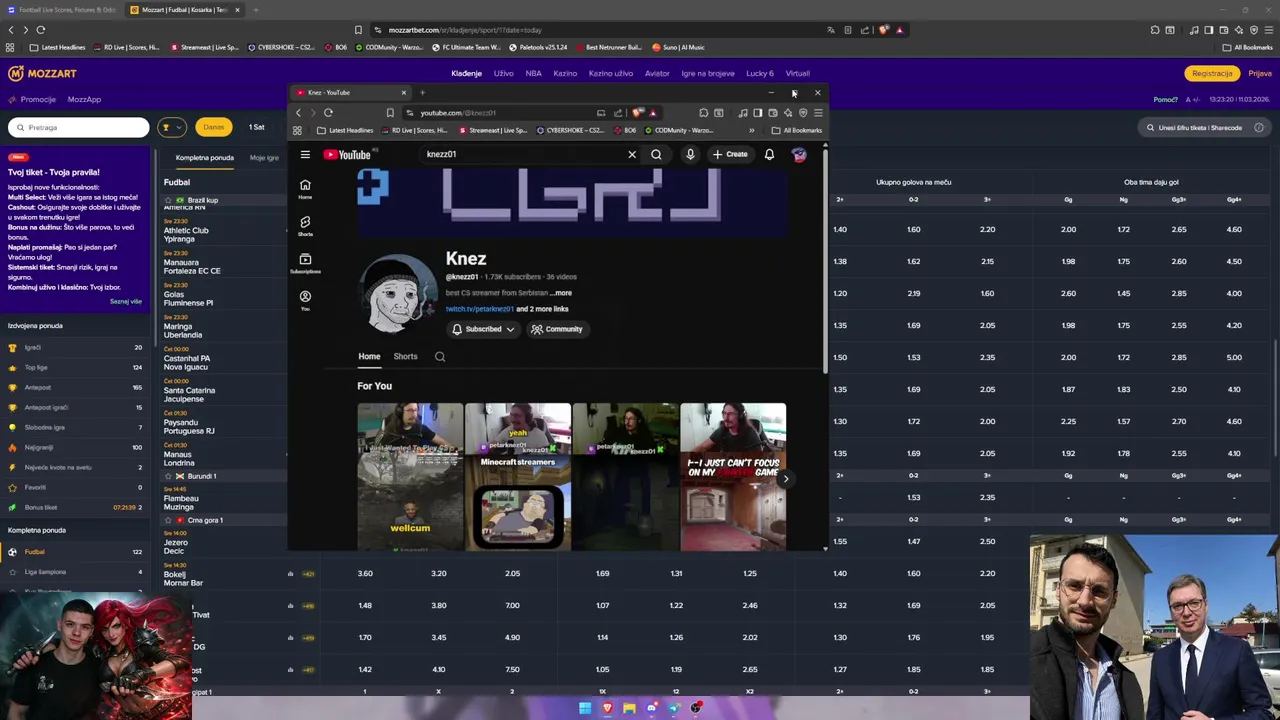This screenshot has width=1280, height=720.
Task: Open Kazino in Mozzart top menu
Action: click(565, 73)
